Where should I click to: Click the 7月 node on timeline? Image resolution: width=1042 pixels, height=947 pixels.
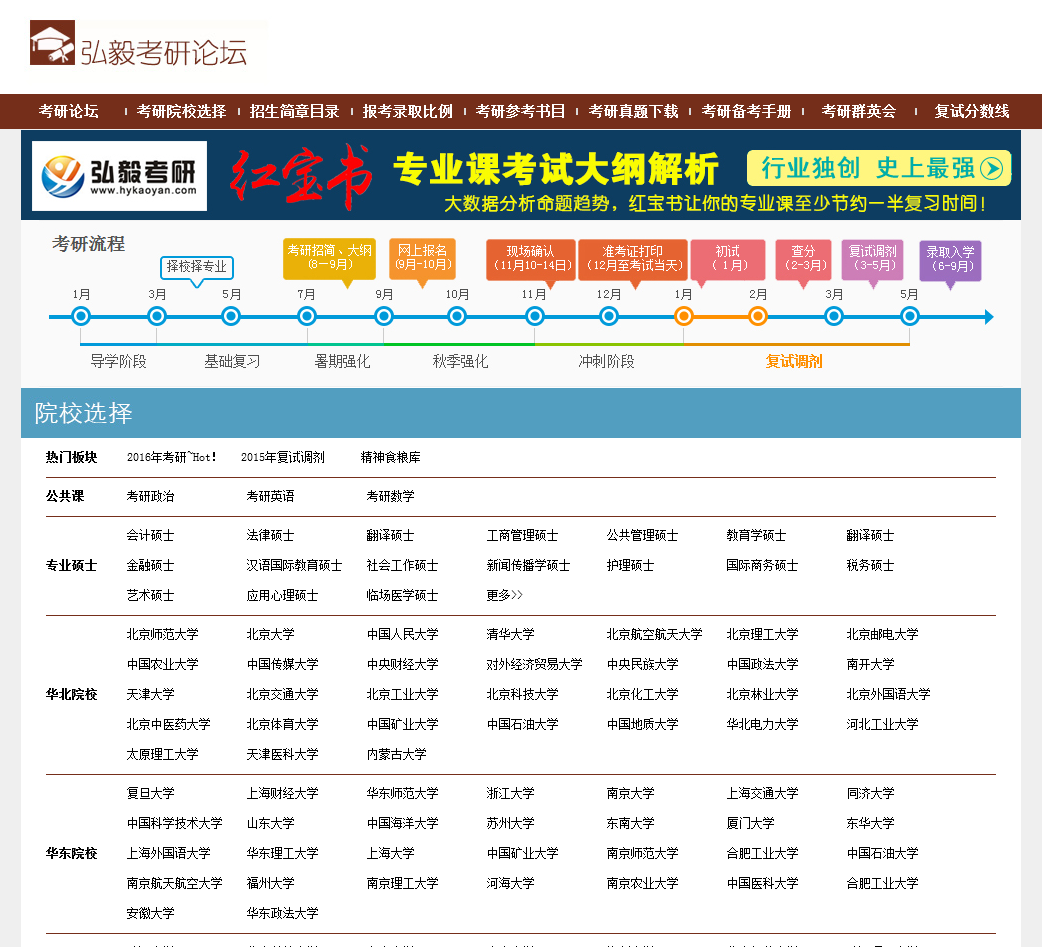coord(306,316)
